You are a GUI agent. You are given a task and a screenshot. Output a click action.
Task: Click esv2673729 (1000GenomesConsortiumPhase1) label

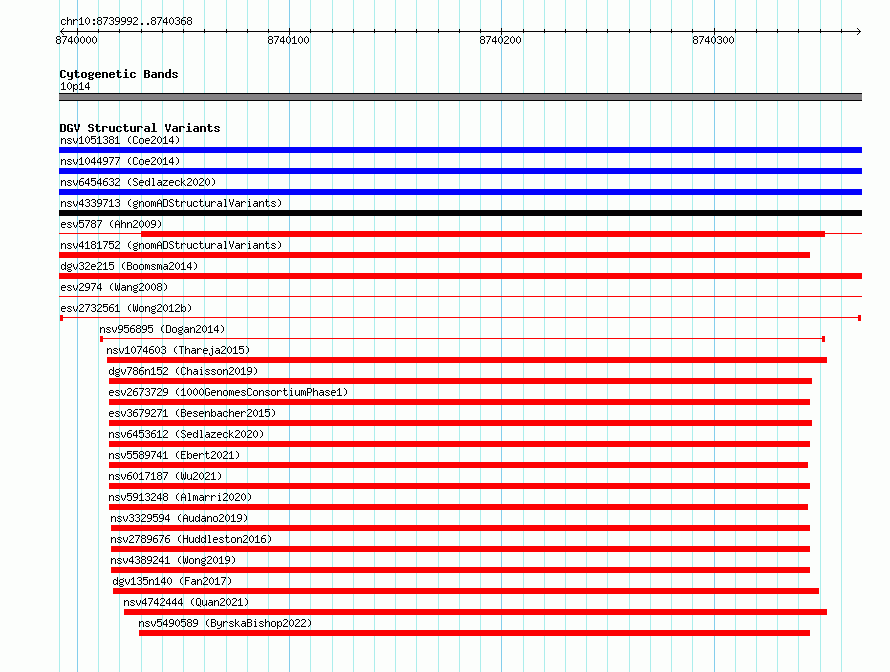228,392
